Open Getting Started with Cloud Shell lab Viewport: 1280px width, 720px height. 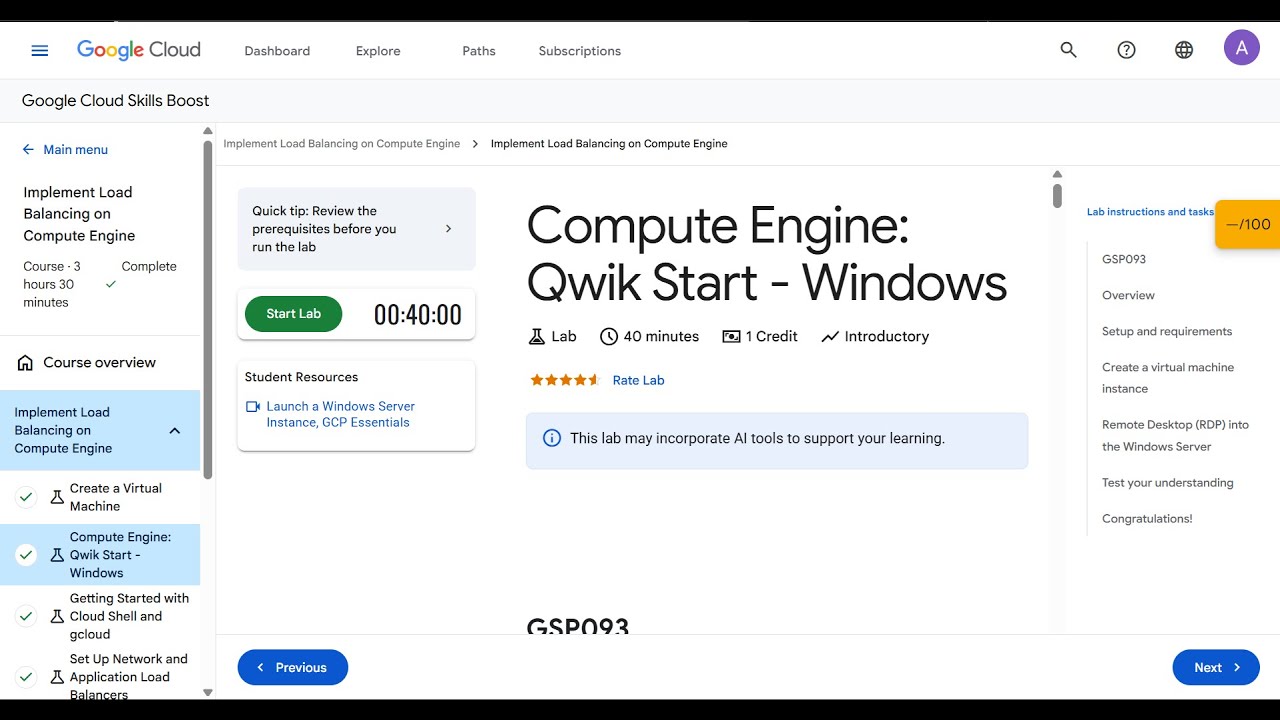click(129, 616)
